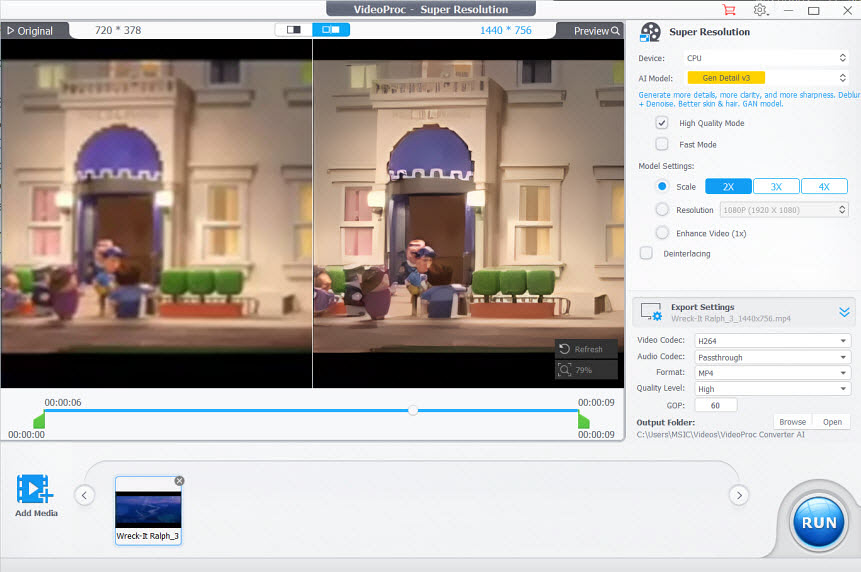Click the 720 * 378 resolution label
861x572 pixels.
[x=118, y=31]
